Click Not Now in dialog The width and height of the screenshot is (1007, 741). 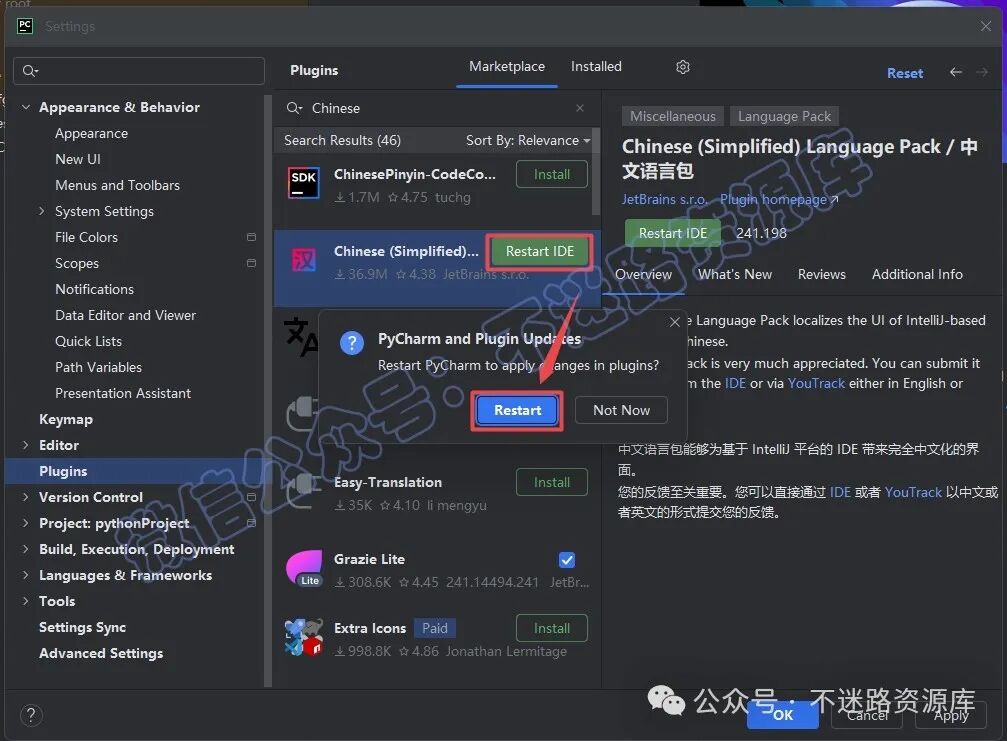621,410
